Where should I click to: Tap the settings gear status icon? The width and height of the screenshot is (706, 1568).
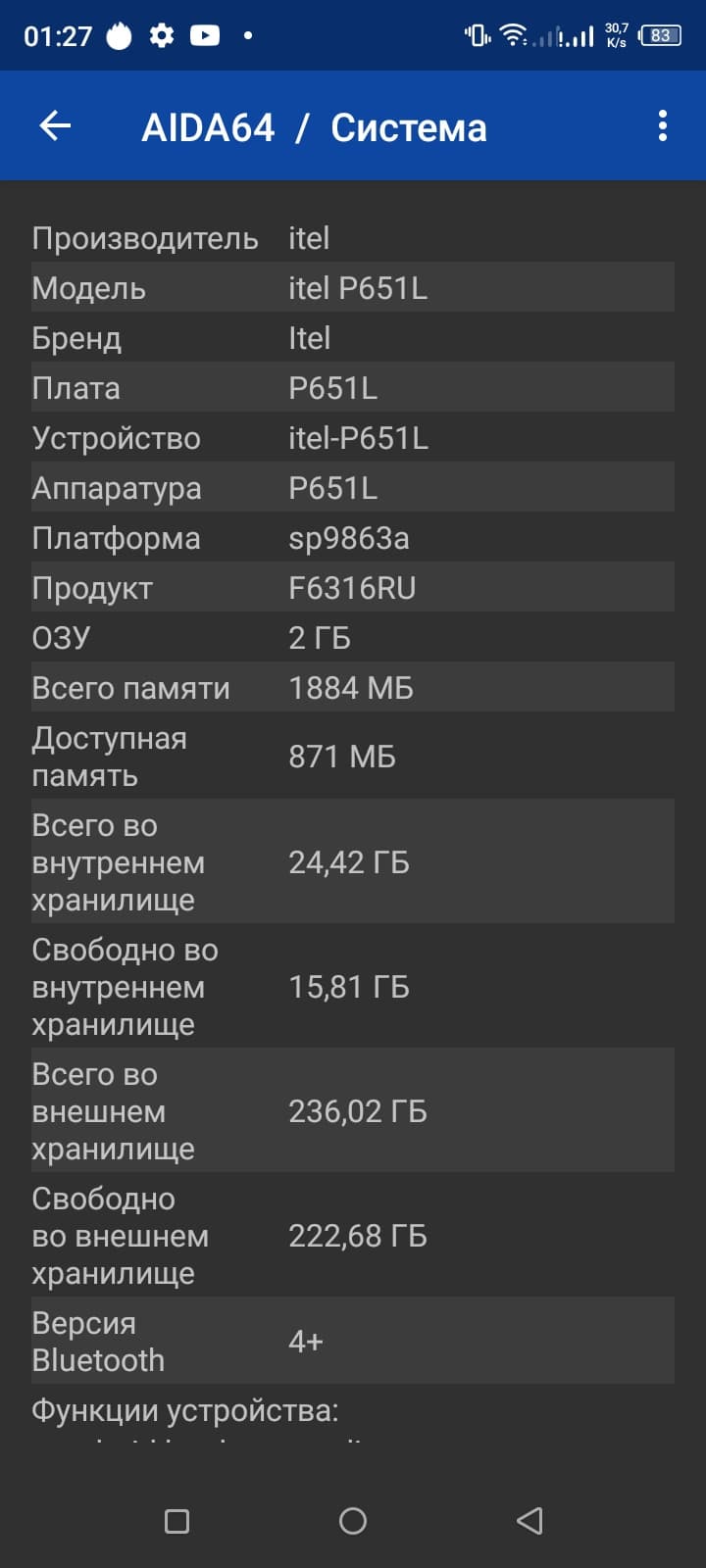coord(162,36)
